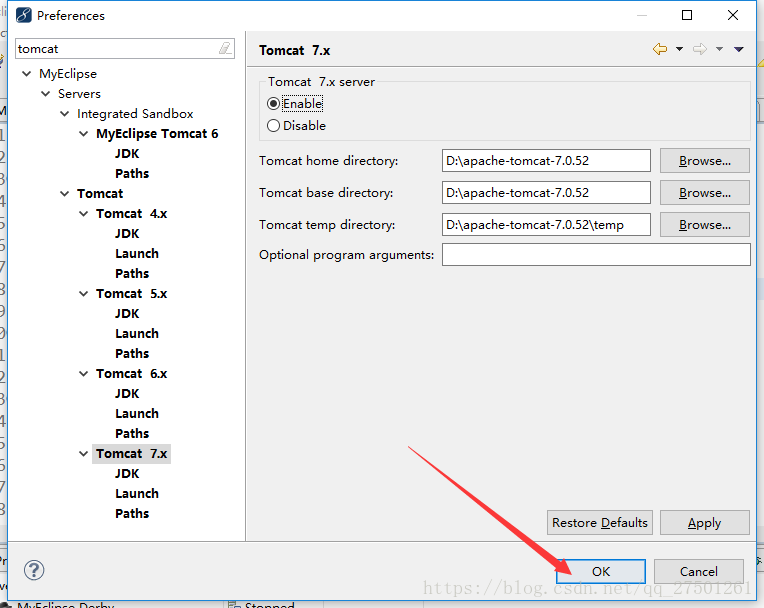The image size is (764, 608).
Task: Select Tomcat 6.x tree item
Action: coord(132,373)
